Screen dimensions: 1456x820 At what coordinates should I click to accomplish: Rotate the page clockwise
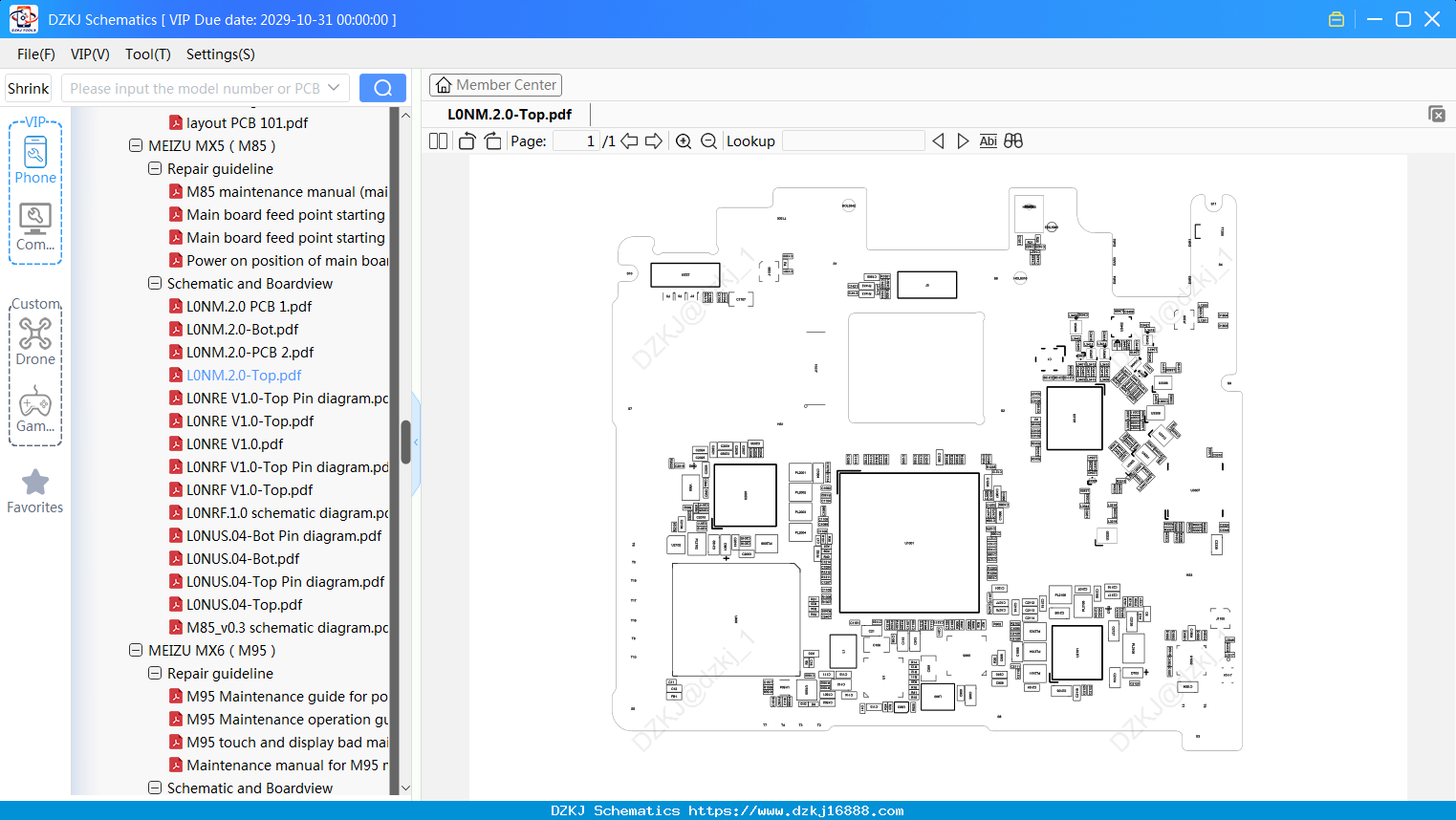(x=493, y=141)
